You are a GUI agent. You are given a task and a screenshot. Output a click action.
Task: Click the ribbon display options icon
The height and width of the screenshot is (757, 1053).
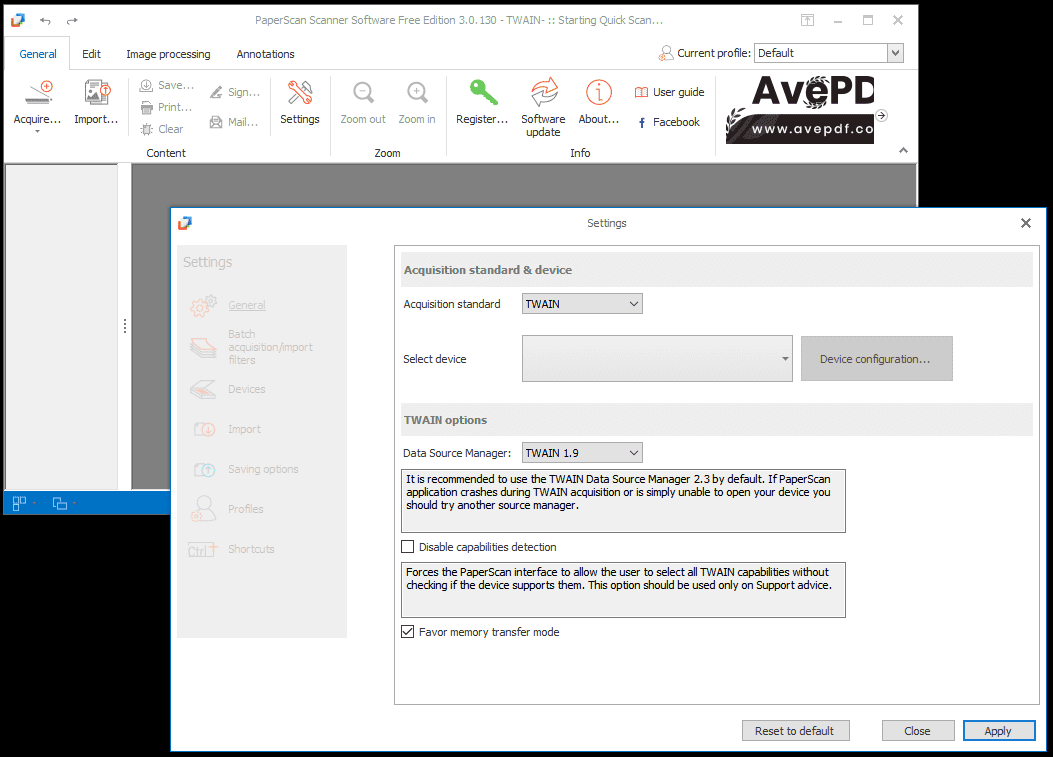coord(807,20)
